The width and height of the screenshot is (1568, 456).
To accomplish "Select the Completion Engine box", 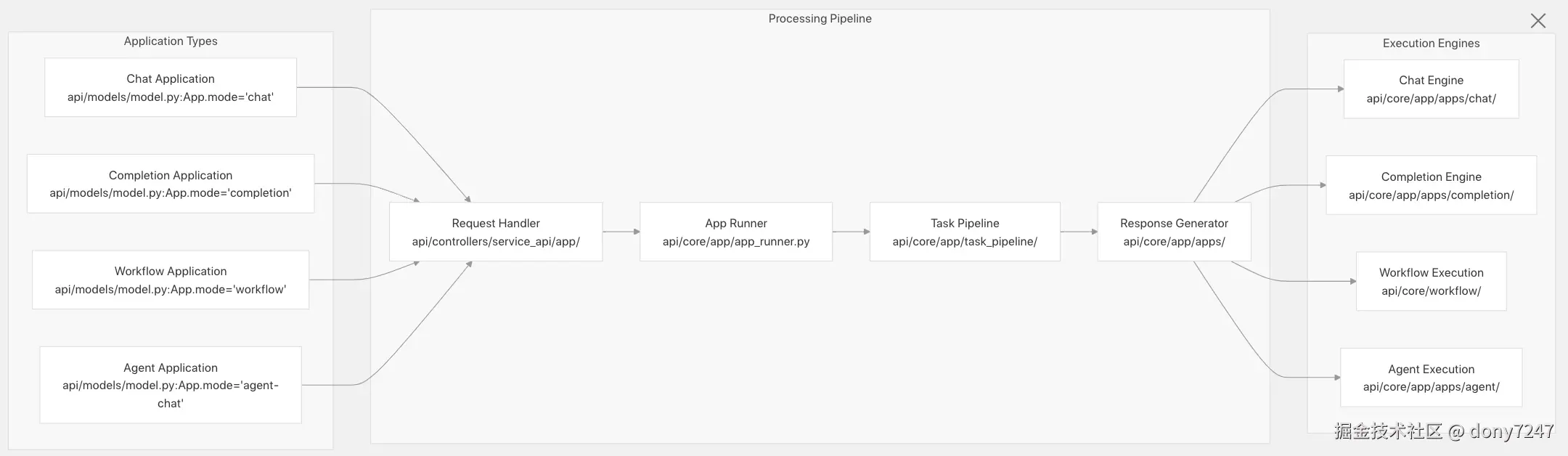I will (x=1431, y=185).
